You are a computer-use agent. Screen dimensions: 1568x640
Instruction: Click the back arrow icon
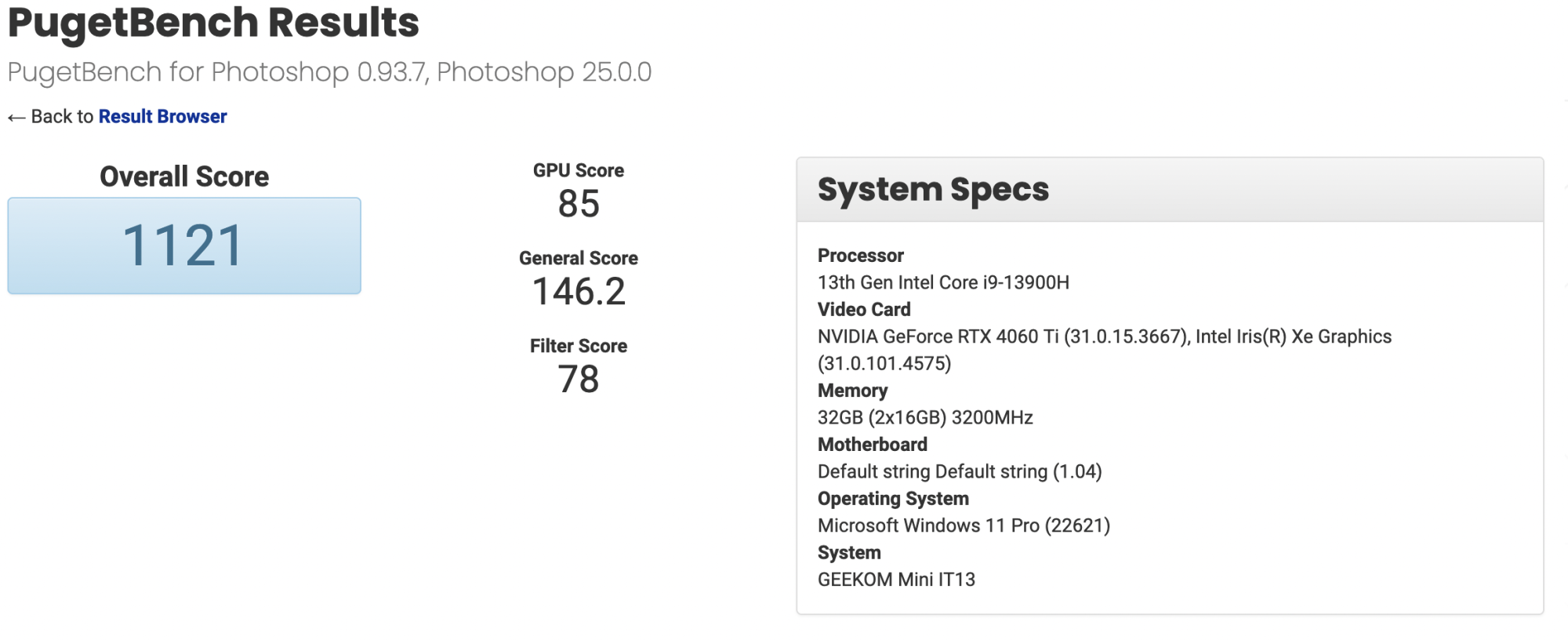click(16, 118)
